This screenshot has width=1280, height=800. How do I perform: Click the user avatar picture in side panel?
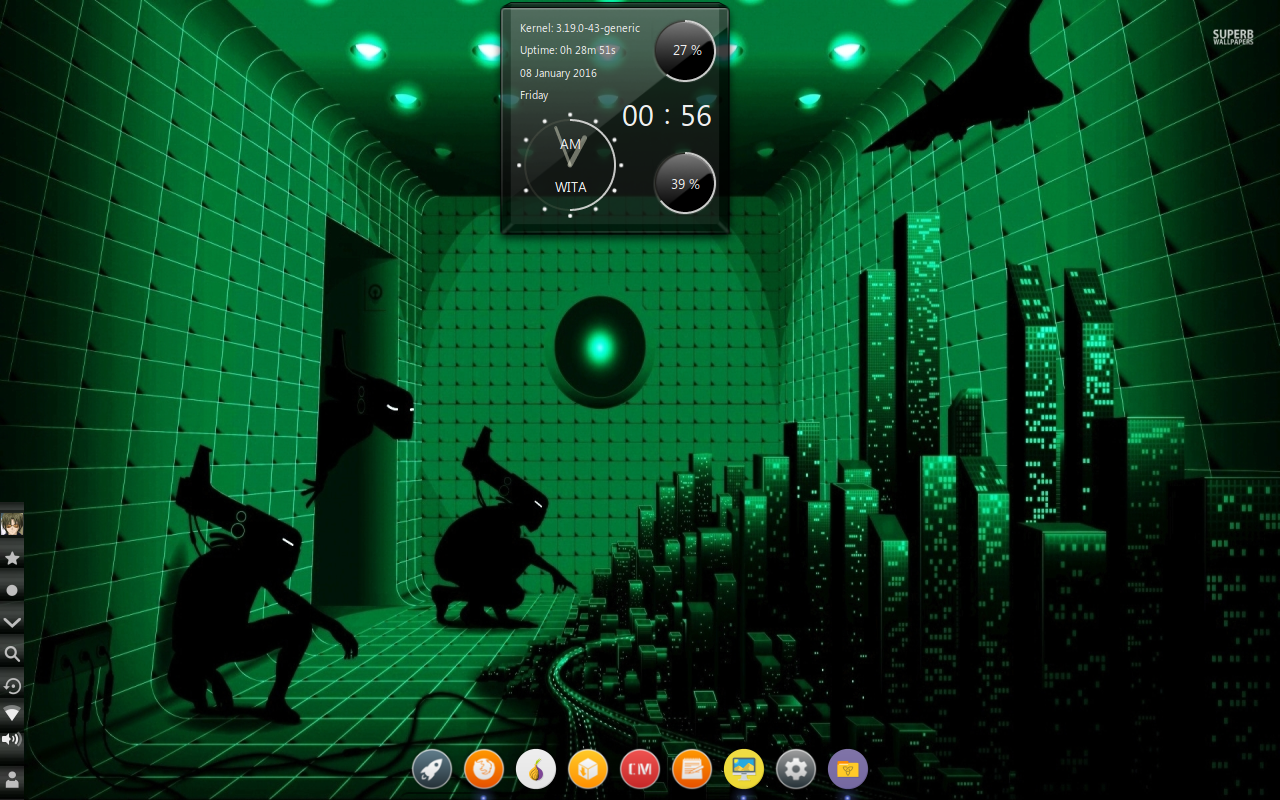click(x=12, y=524)
